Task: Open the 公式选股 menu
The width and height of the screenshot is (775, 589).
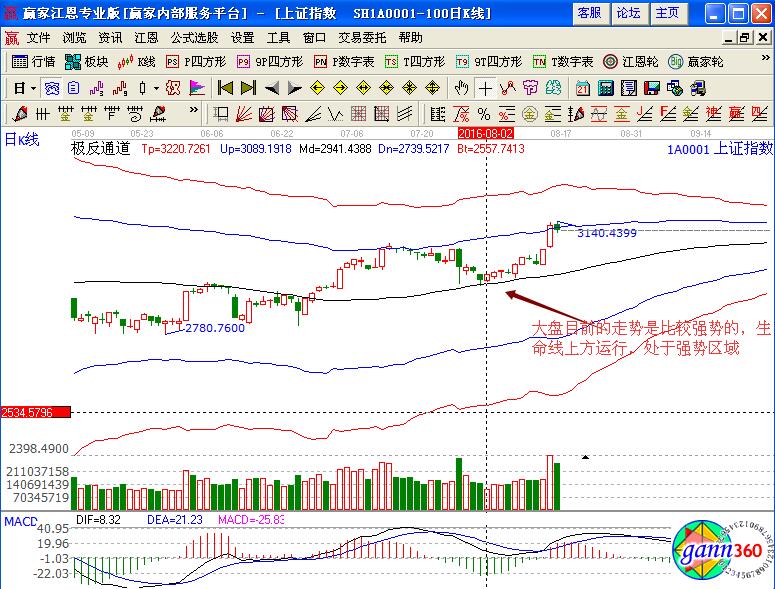Action: 194,37
